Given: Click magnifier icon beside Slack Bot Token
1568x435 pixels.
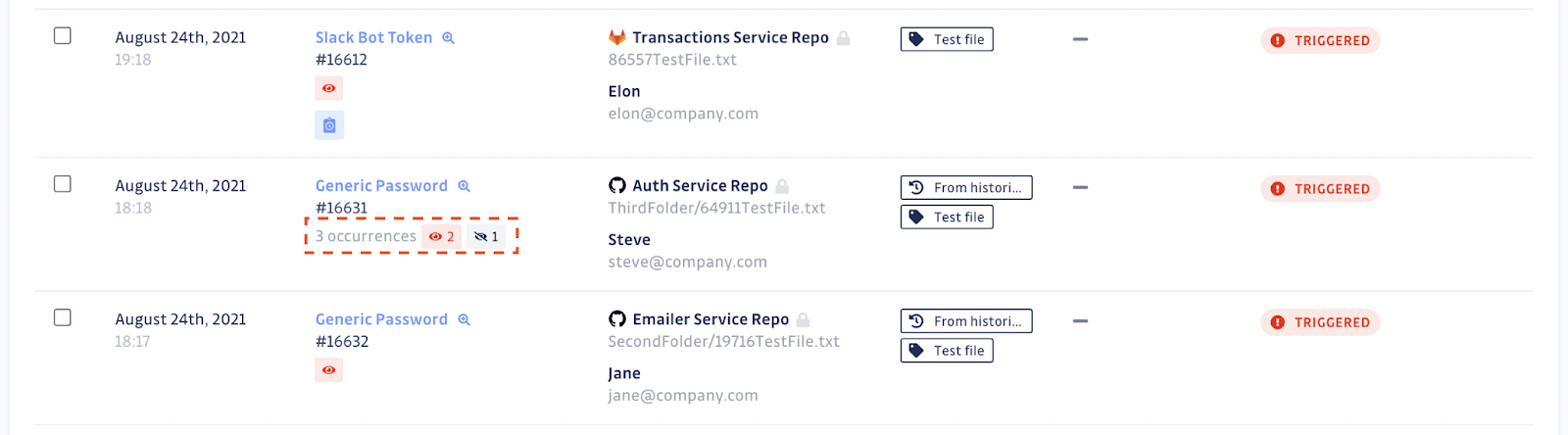Looking at the screenshot, I should [448, 38].
